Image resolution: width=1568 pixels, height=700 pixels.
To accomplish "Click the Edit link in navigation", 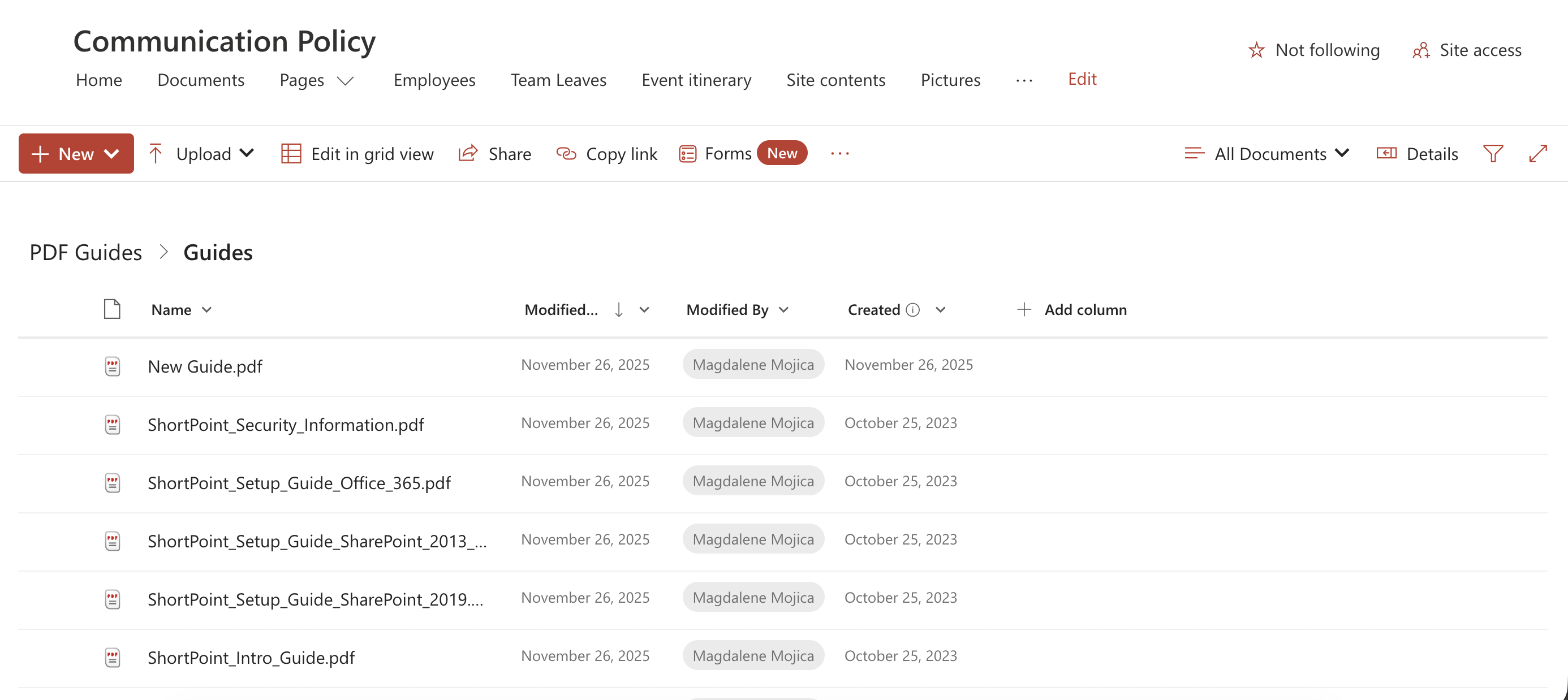I will point(1081,79).
